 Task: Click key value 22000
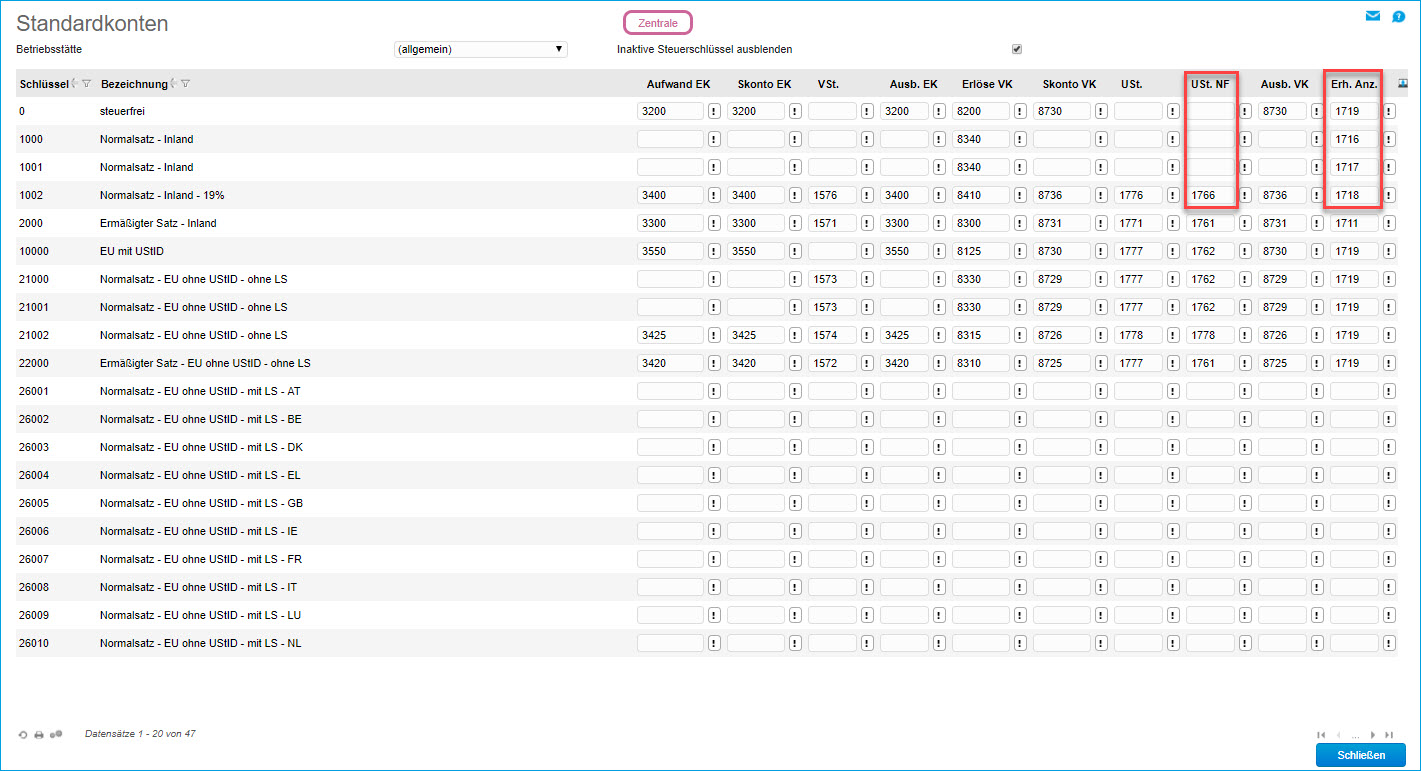[x=33, y=363]
